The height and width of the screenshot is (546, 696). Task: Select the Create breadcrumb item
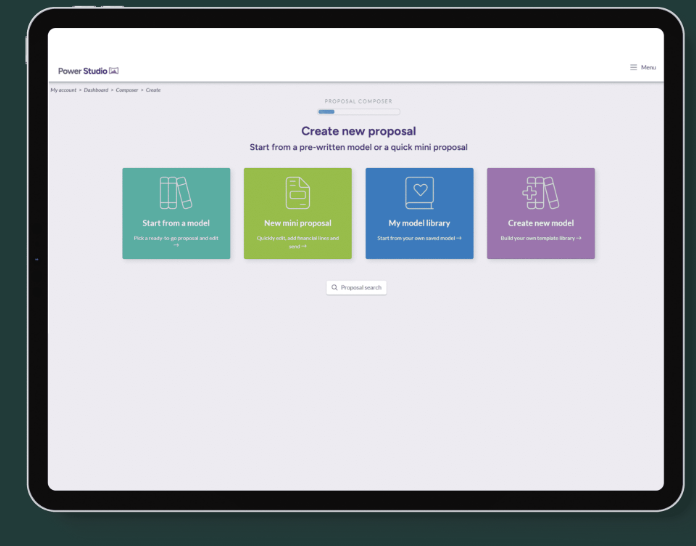coord(153,90)
